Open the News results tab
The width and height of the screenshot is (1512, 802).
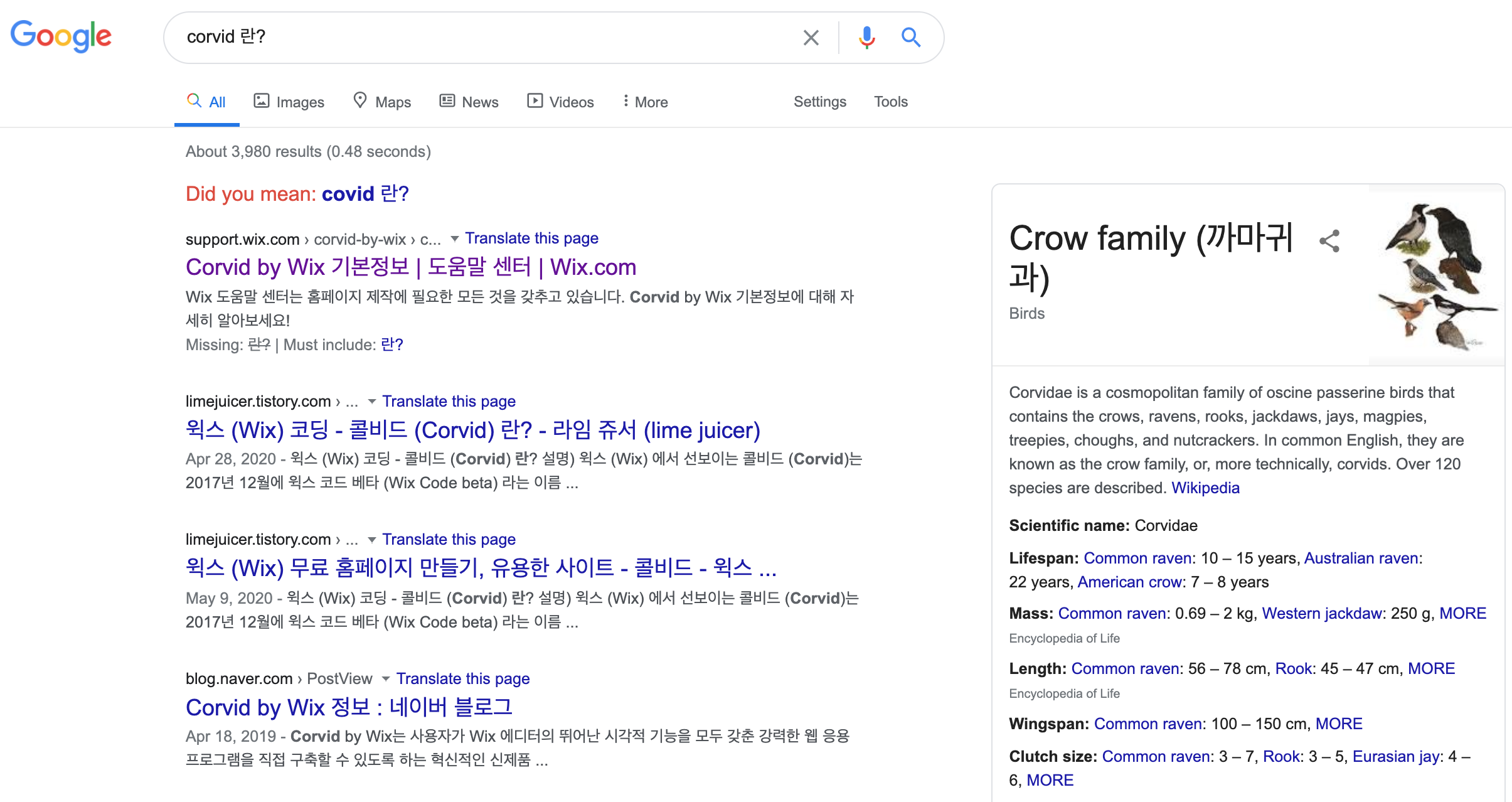point(469,102)
